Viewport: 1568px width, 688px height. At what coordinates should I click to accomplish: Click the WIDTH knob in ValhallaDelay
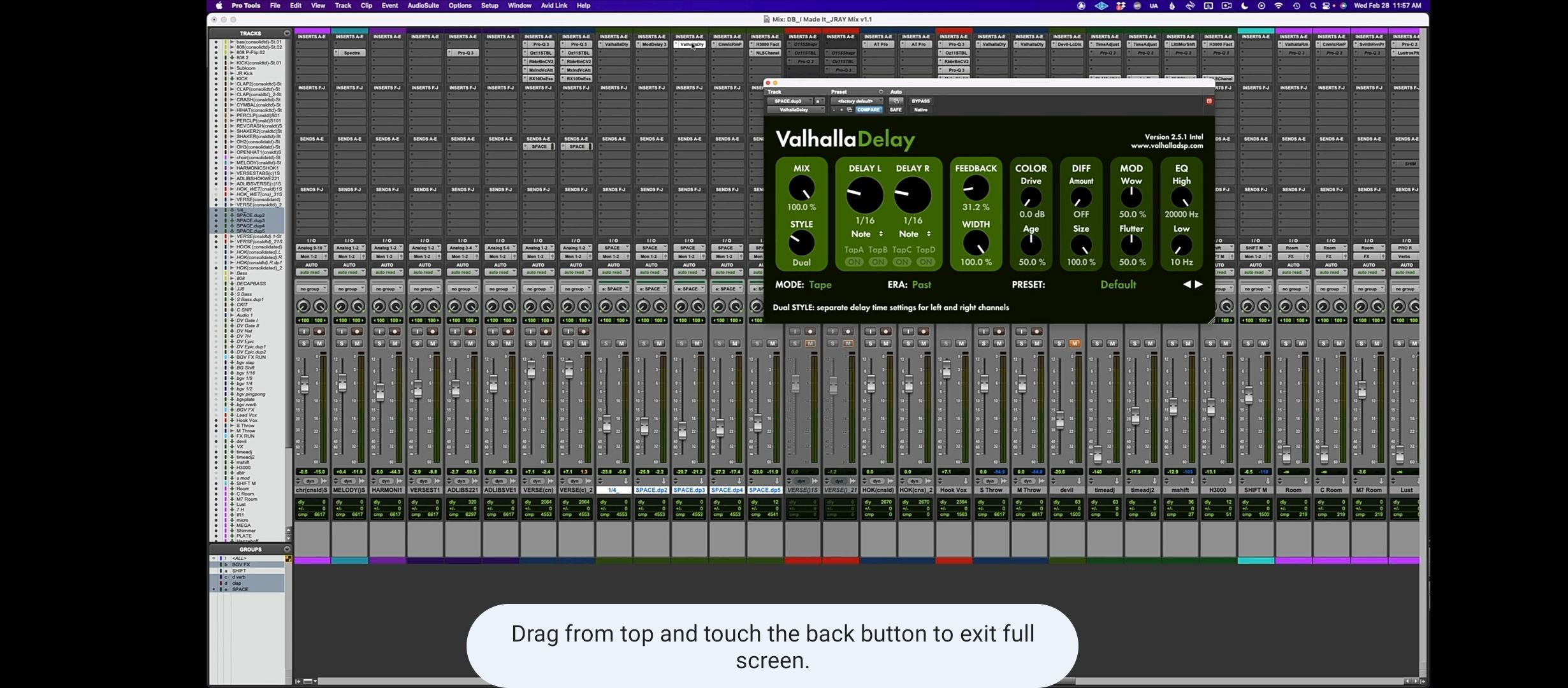pyautogui.click(x=975, y=243)
